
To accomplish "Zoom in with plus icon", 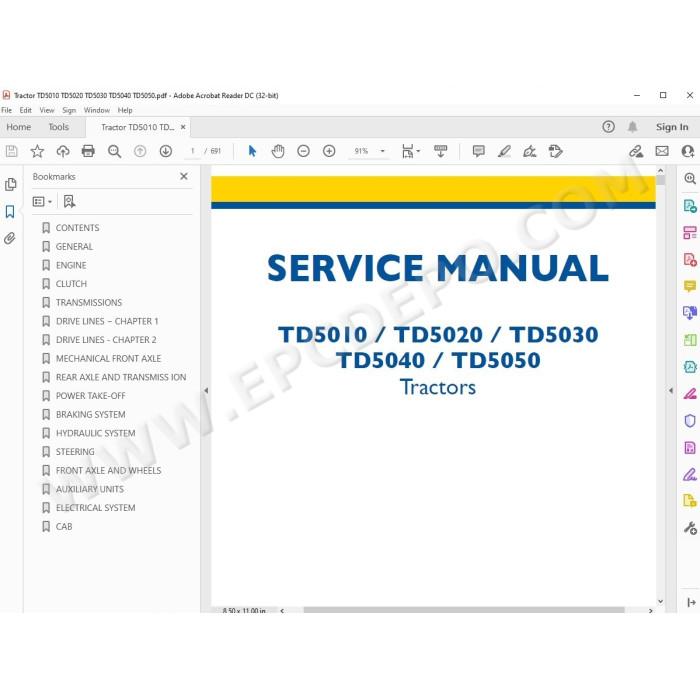I will coord(329,151).
